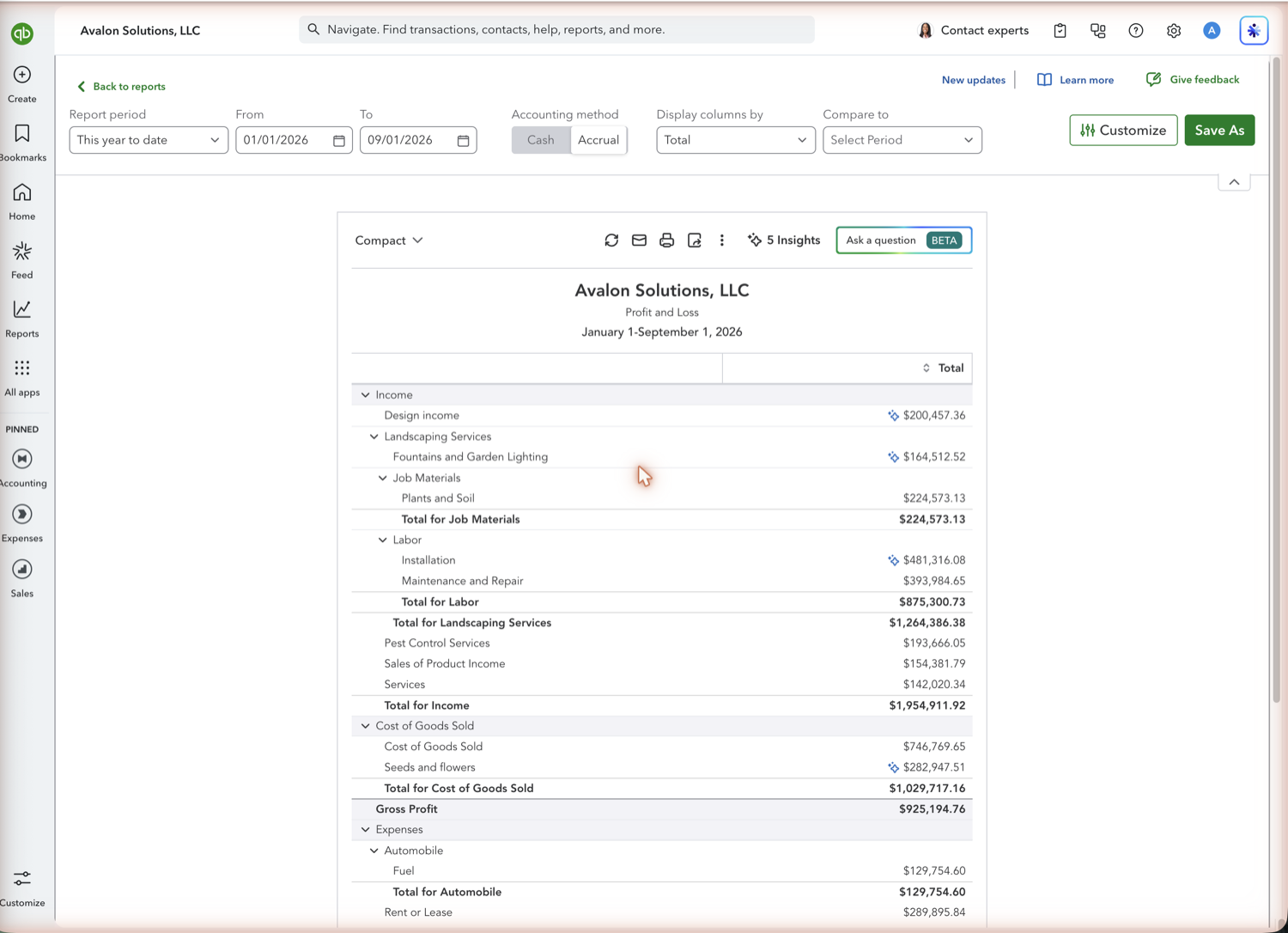
Task: Collapse the Cost of Goods Sold section
Action: 366,726
